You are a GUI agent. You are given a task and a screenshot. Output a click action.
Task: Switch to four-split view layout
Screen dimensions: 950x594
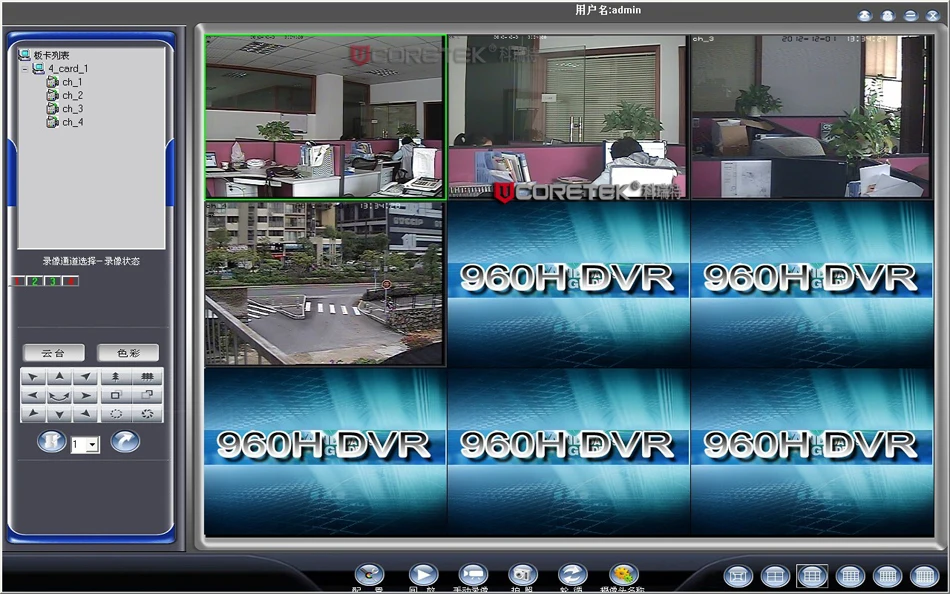pos(776,576)
